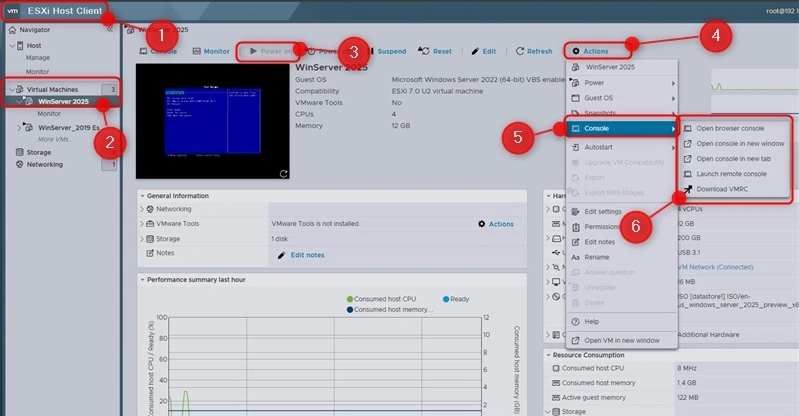
Task: Collapse Performance summary last hour panel
Action: (x=142, y=280)
